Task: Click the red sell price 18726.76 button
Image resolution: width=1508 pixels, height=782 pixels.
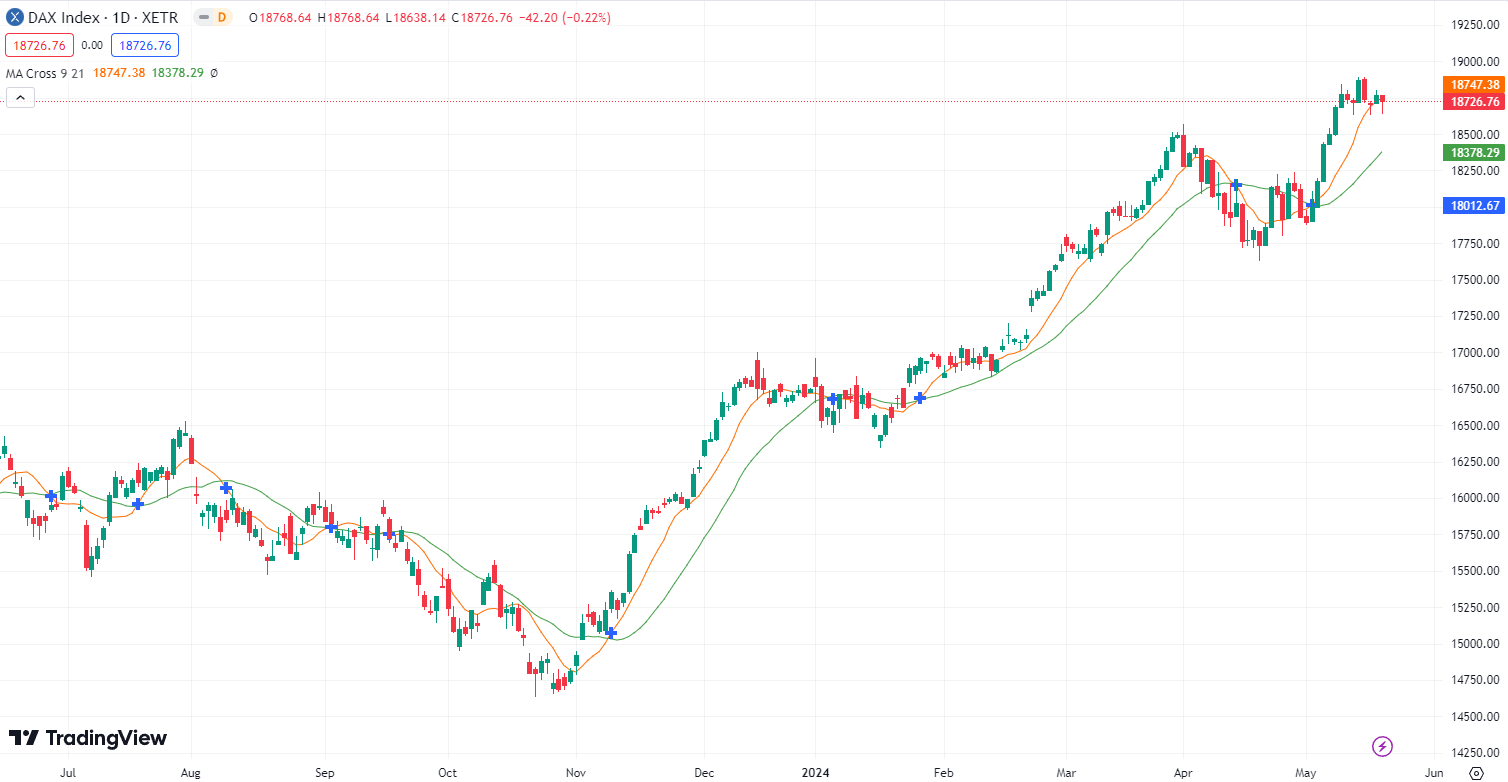Action: coord(38,45)
